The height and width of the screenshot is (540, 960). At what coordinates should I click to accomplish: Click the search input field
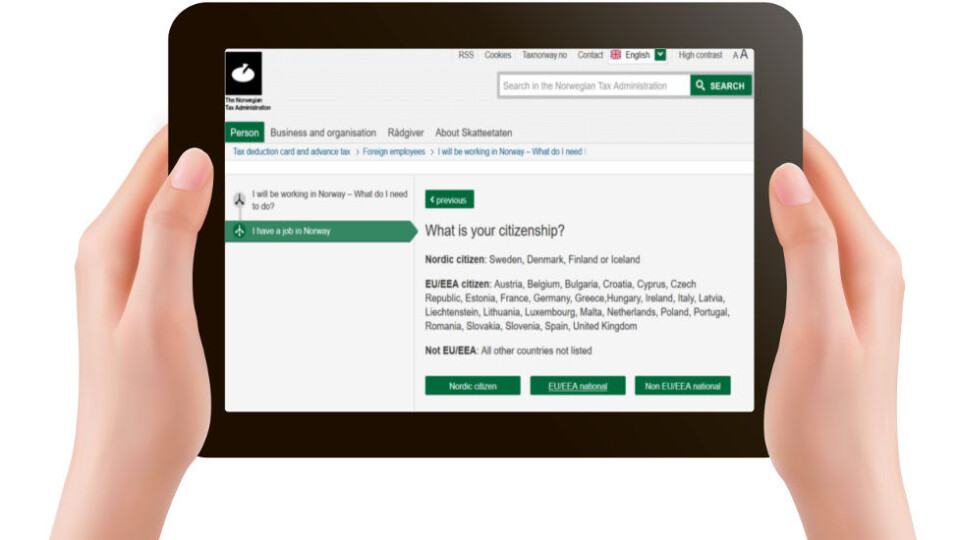[x=594, y=86]
